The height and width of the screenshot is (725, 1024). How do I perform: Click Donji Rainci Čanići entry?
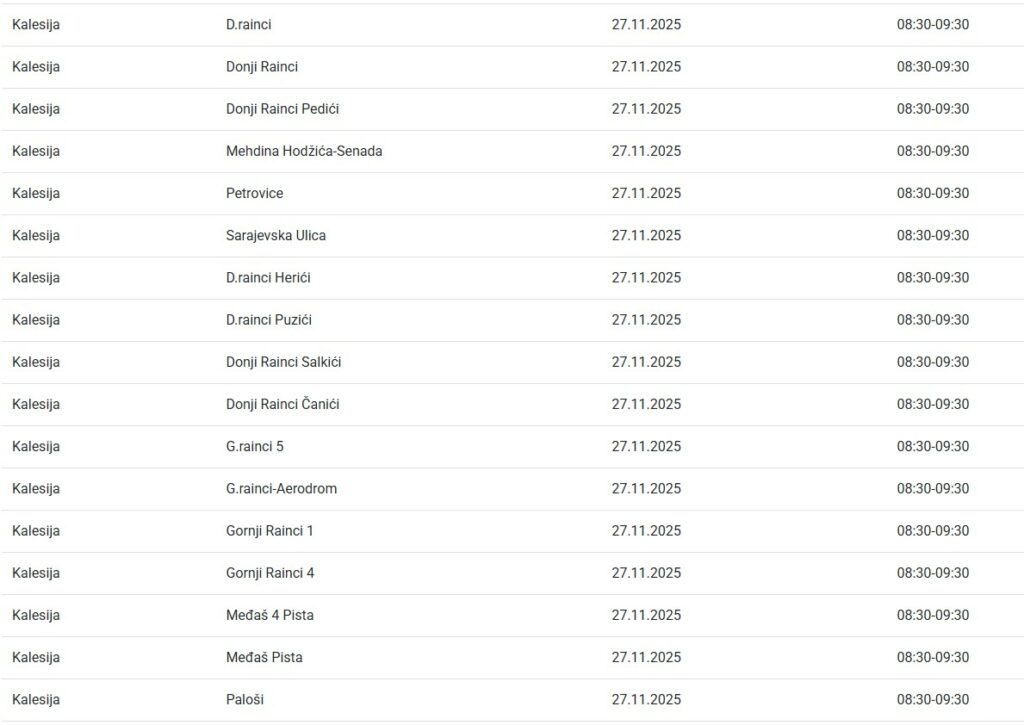pyautogui.click(x=282, y=404)
